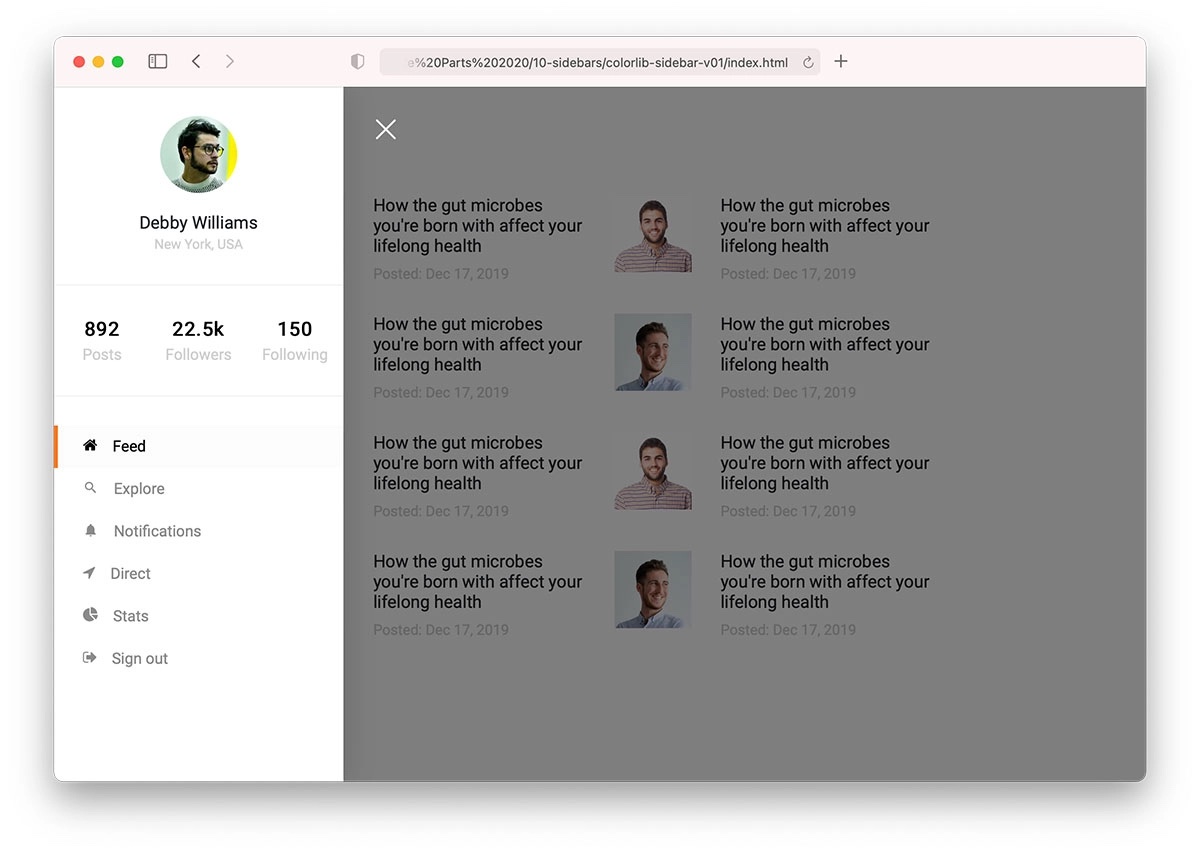The width and height of the screenshot is (1200, 853).
Task: Click the privacy shield icon in toolbar
Action: pos(357,62)
